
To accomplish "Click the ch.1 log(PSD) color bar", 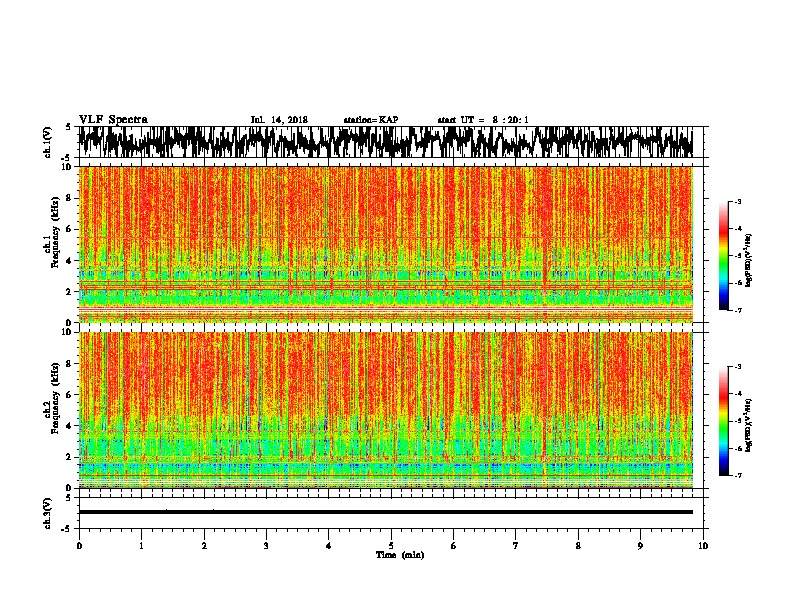I will pyautogui.click(x=724, y=256).
